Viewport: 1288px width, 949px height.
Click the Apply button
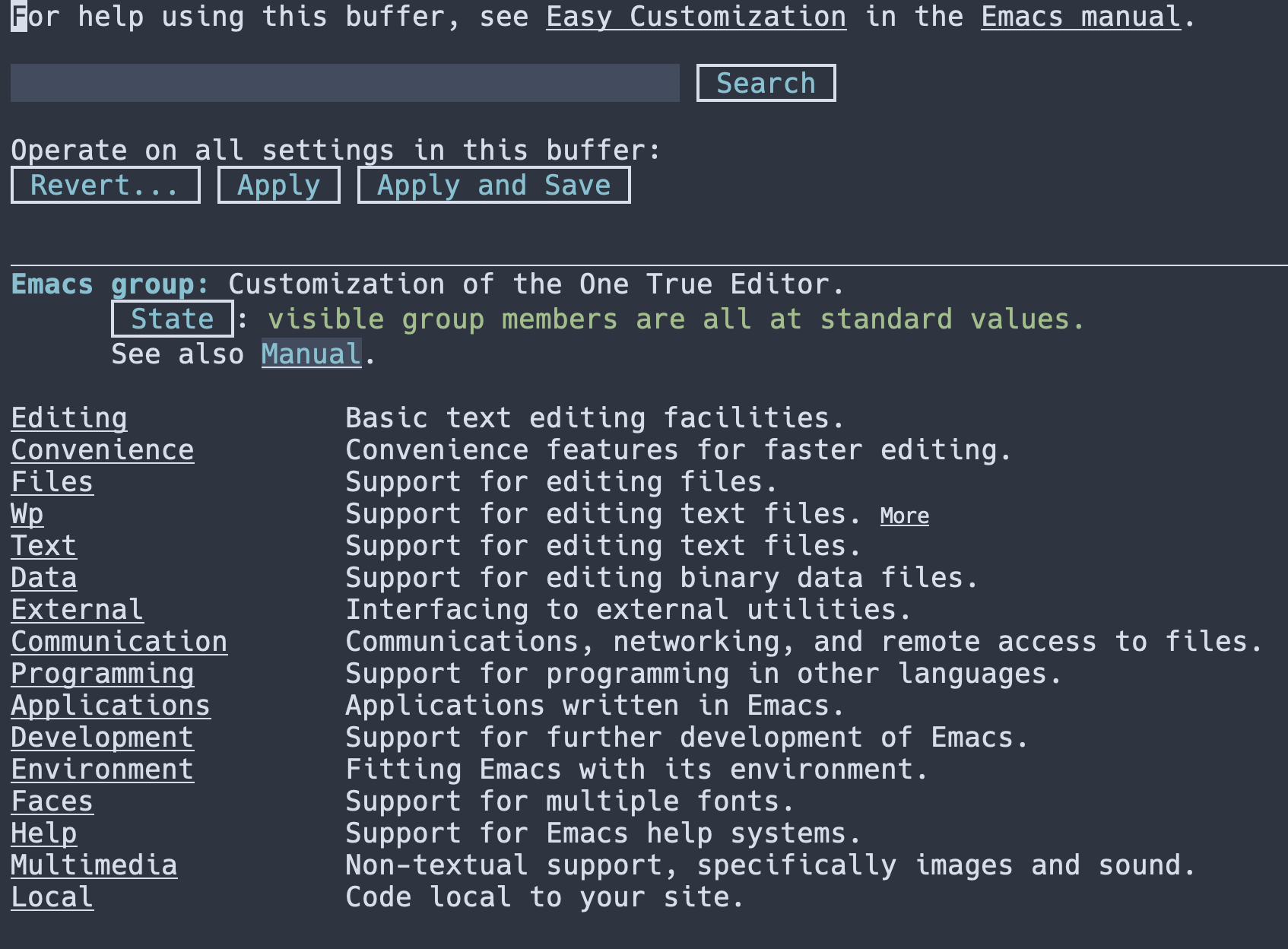(x=278, y=185)
